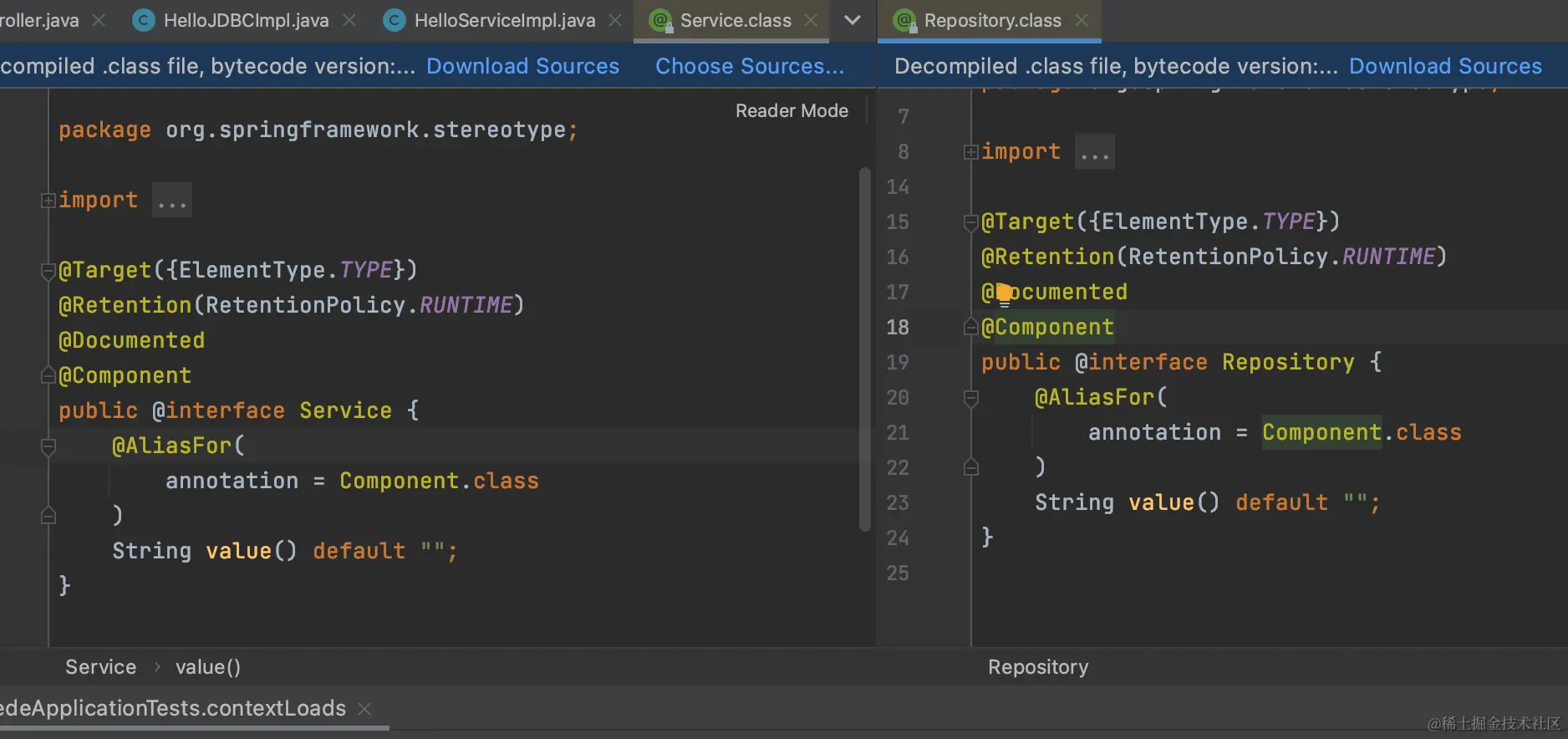Close the contextLoads run tab
1568x739 pixels.
[x=364, y=709]
